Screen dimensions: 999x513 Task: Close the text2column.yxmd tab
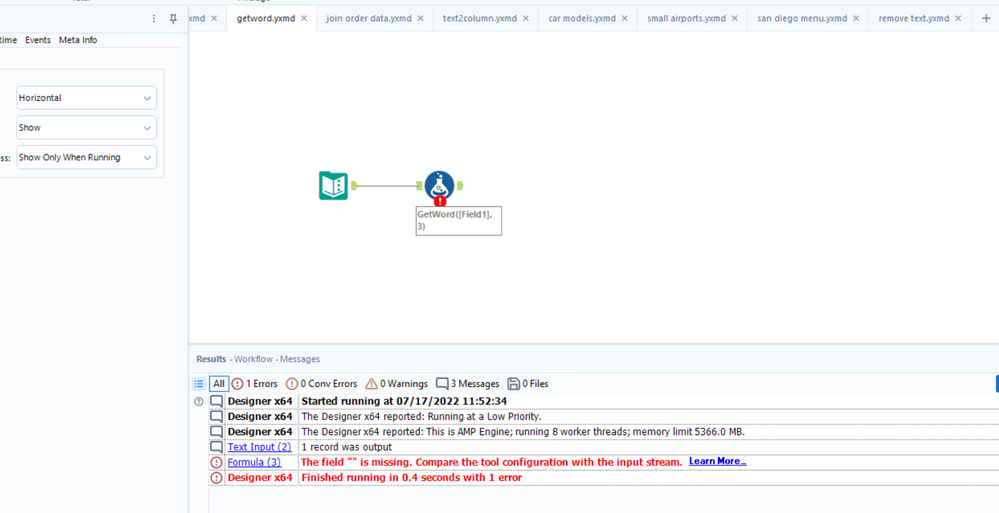[x=526, y=18]
